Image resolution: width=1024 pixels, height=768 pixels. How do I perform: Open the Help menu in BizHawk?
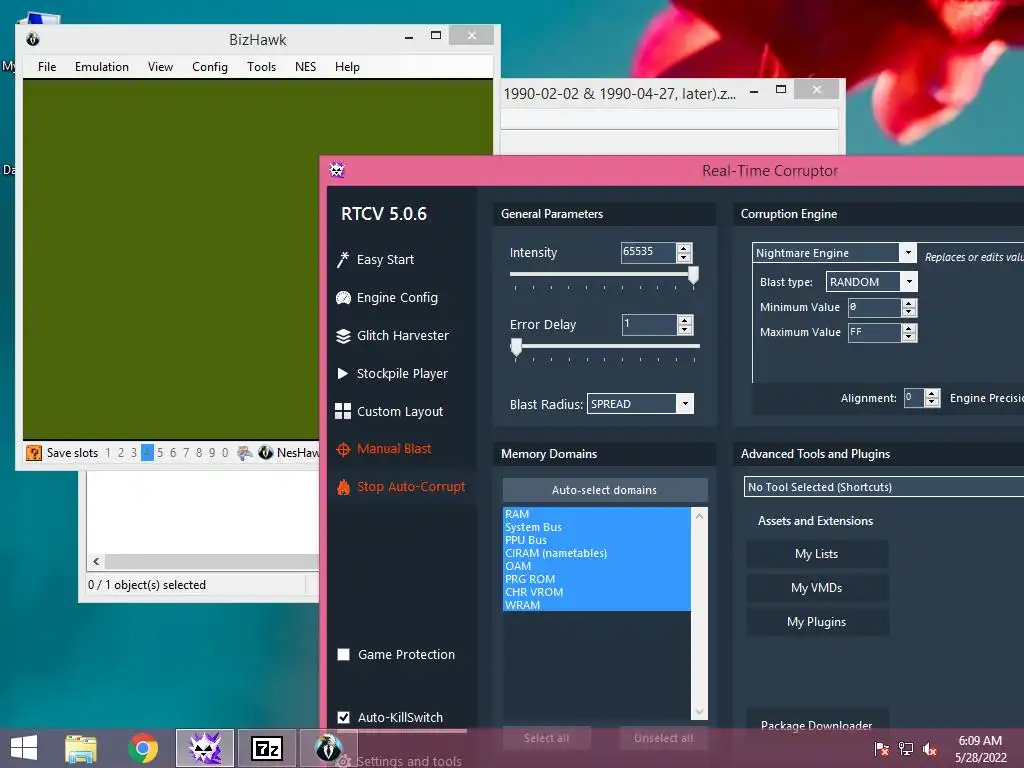pos(347,67)
